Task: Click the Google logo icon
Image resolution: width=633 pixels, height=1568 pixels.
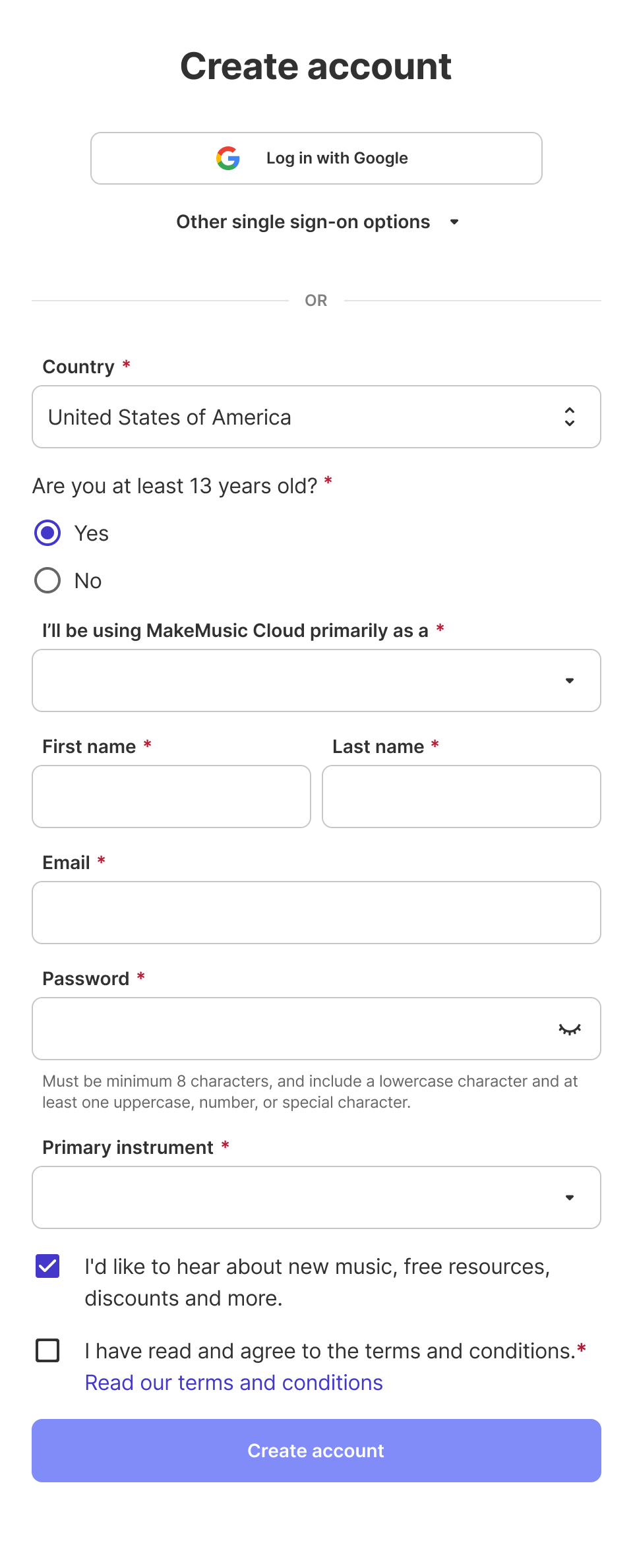Action: [x=228, y=158]
